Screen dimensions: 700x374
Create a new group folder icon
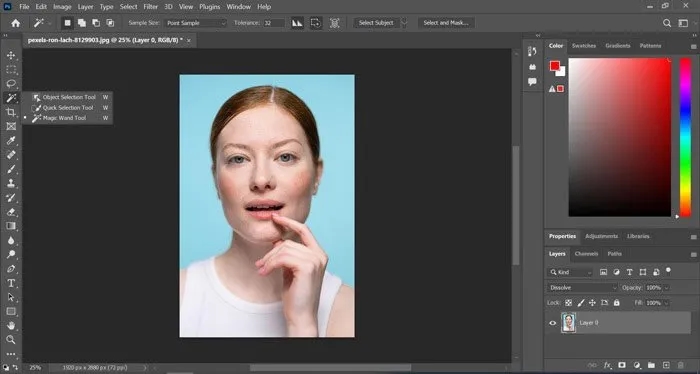(x=651, y=365)
